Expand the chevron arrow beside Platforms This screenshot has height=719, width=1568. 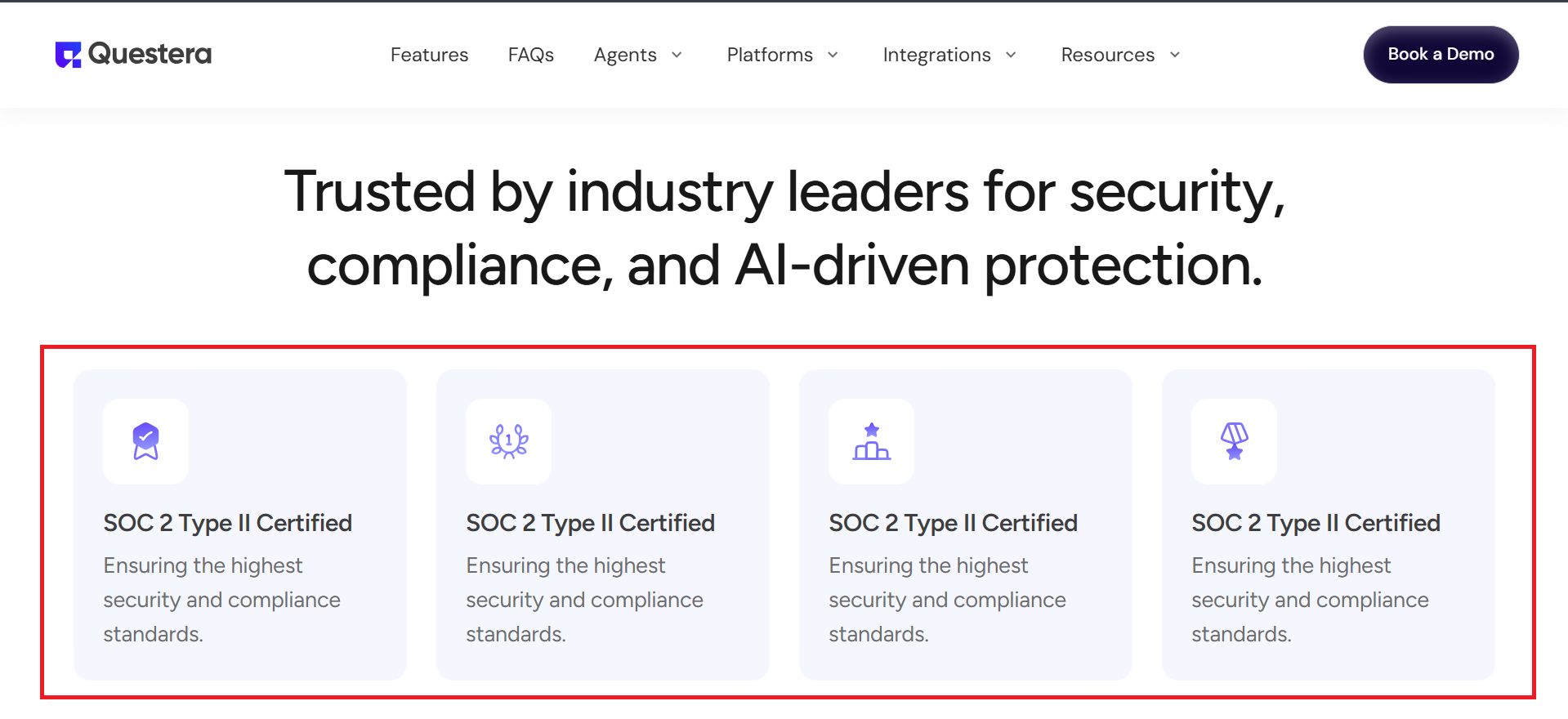coord(833,55)
